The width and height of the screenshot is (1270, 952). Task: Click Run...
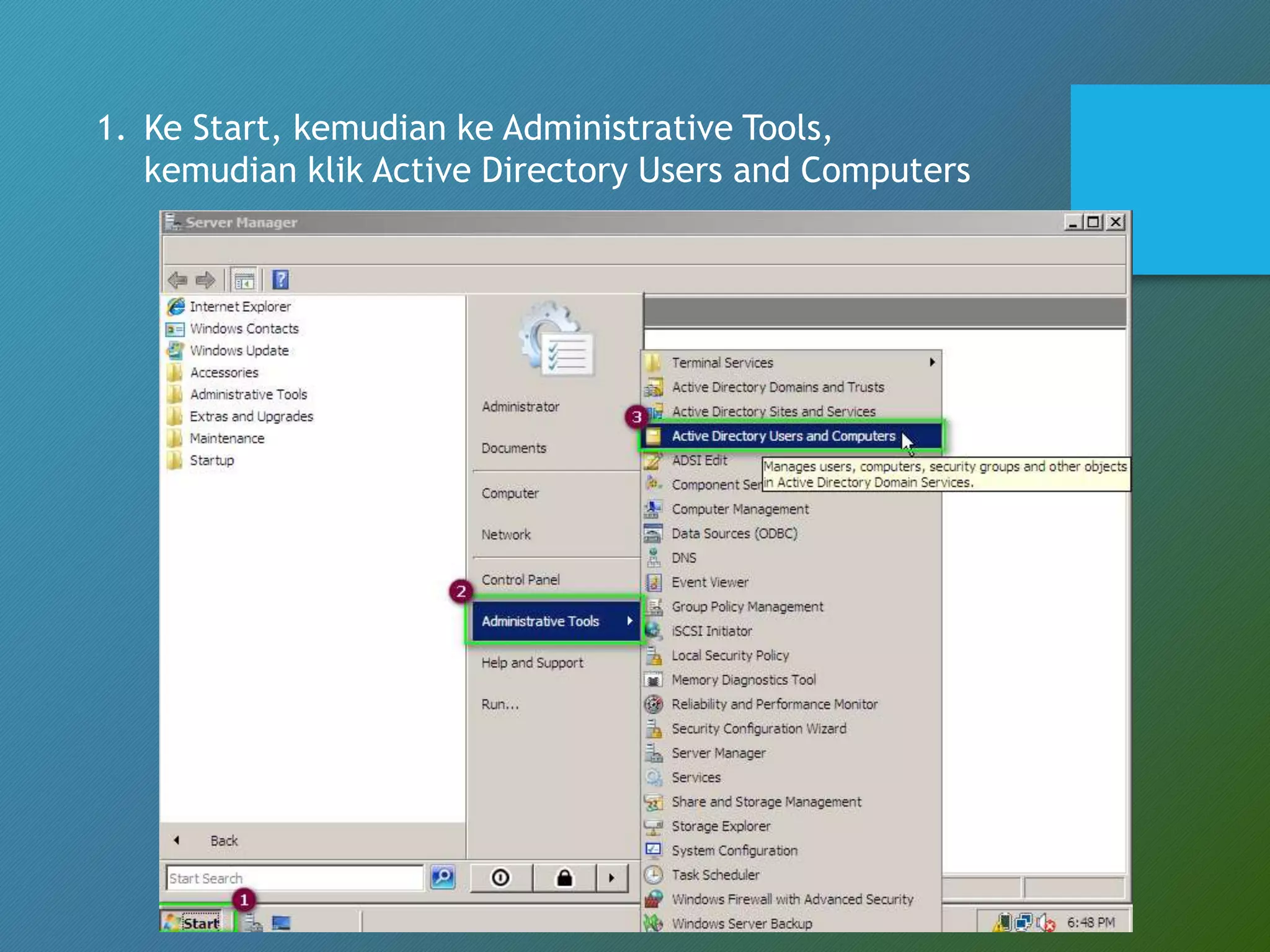(500, 704)
